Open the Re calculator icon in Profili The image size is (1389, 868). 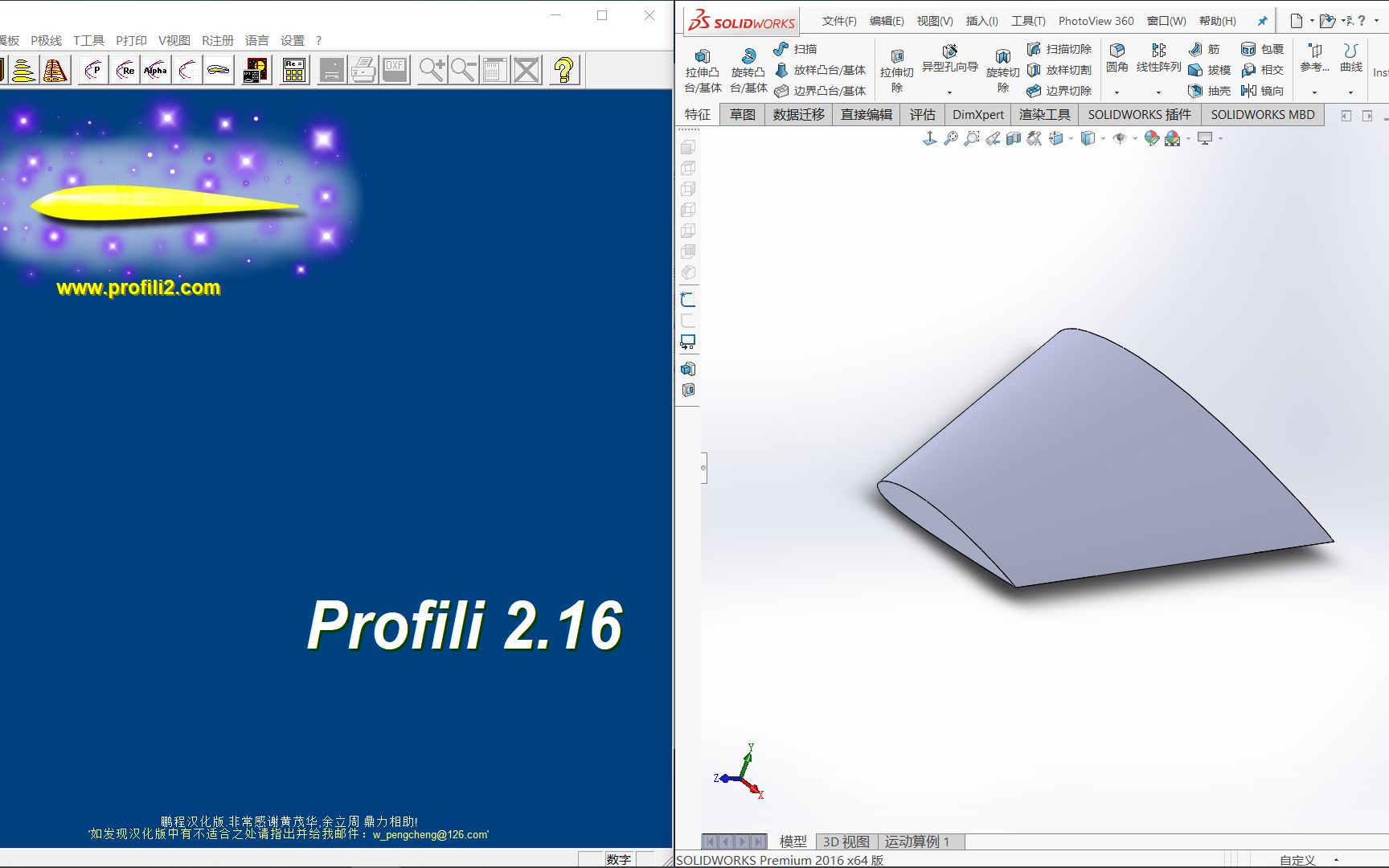(x=294, y=71)
